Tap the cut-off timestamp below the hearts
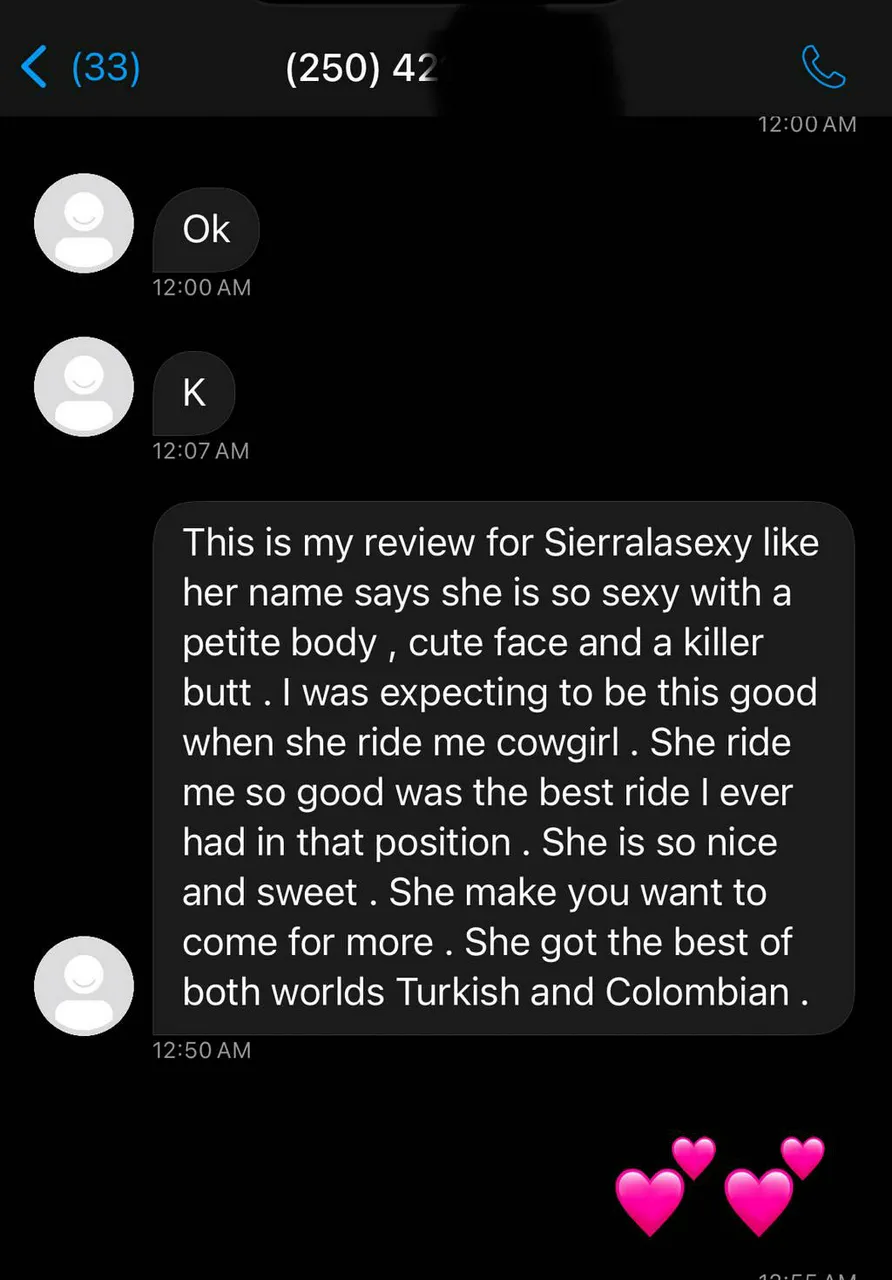 click(807, 1273)
